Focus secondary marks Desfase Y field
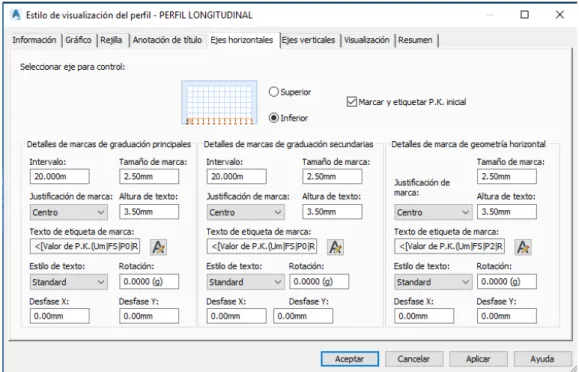 303,316
